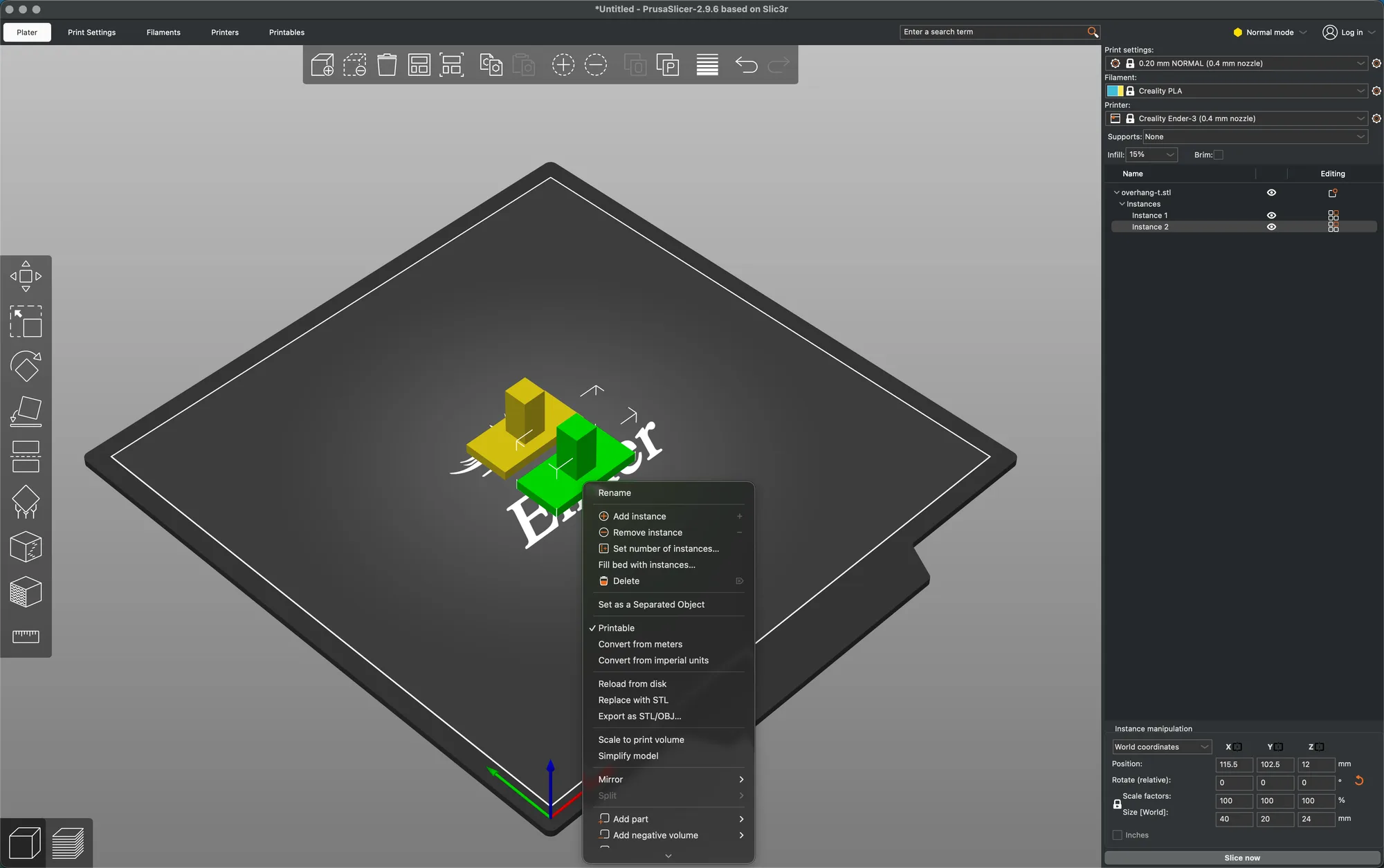This screenshot has height=868, width=1384.
Task: Open the Infill percentage dropdown
Action: [x=1151, y=155]
